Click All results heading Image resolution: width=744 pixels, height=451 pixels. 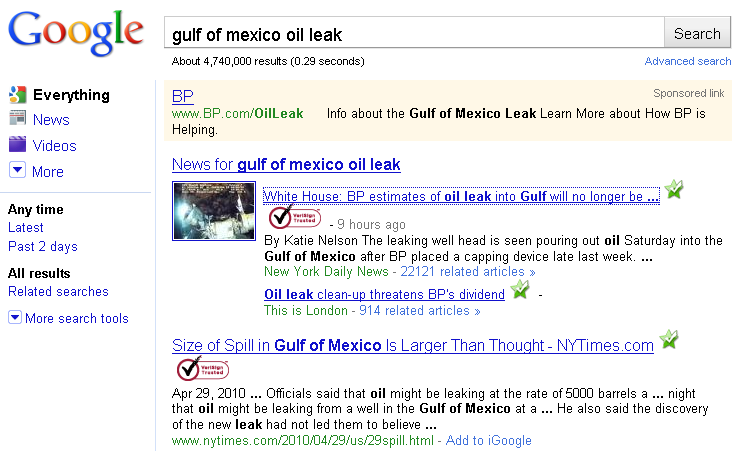pos(39,273)
